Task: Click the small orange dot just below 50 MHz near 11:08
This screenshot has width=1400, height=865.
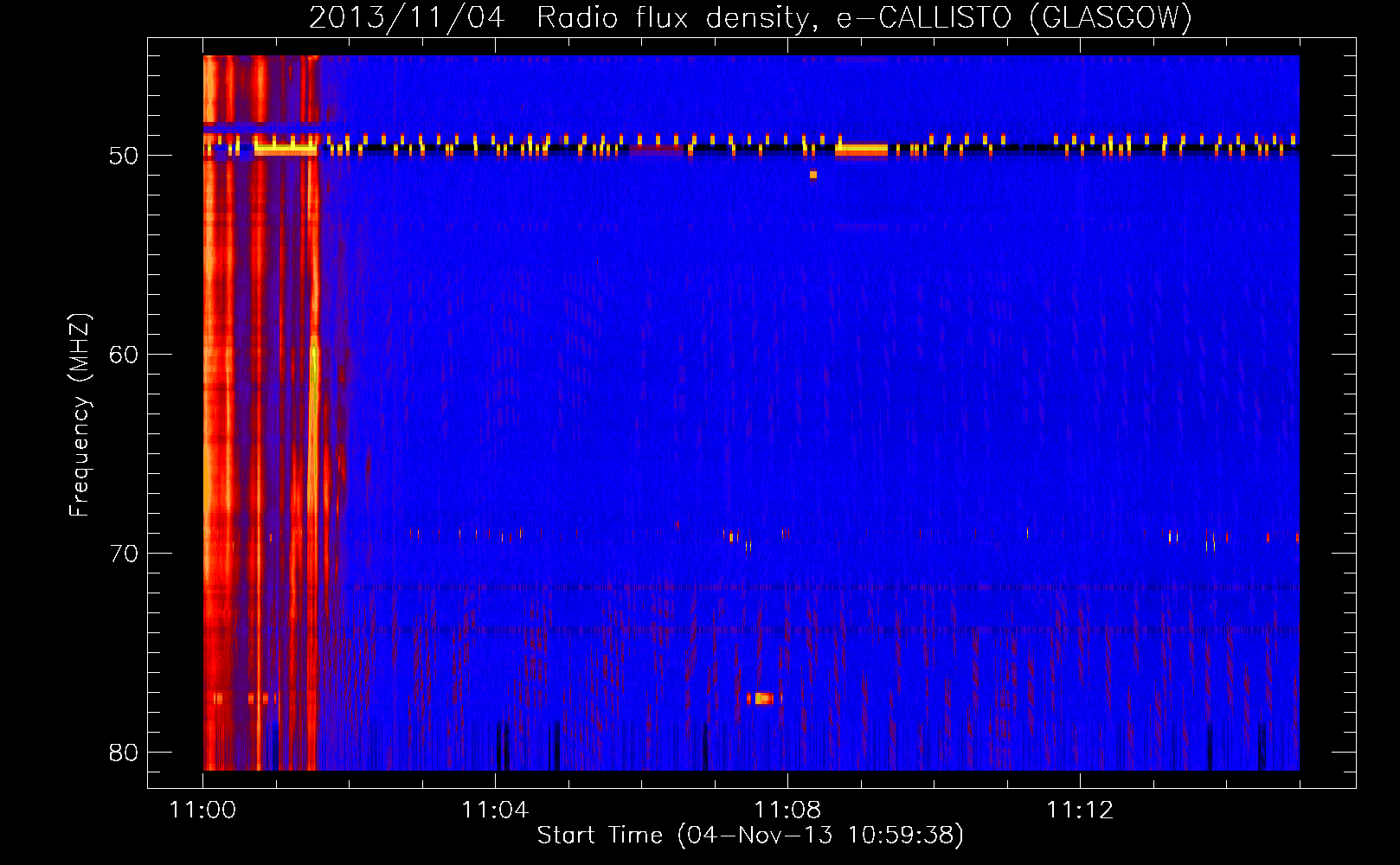Action: 813,175
